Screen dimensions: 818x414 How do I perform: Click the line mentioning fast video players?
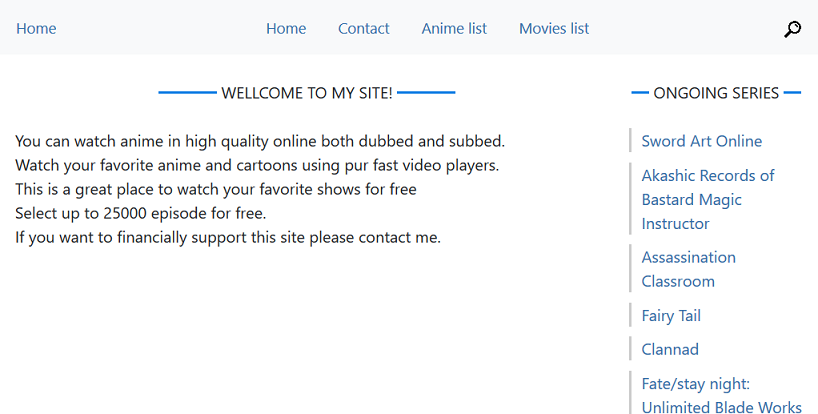click(x=257, y=165)
